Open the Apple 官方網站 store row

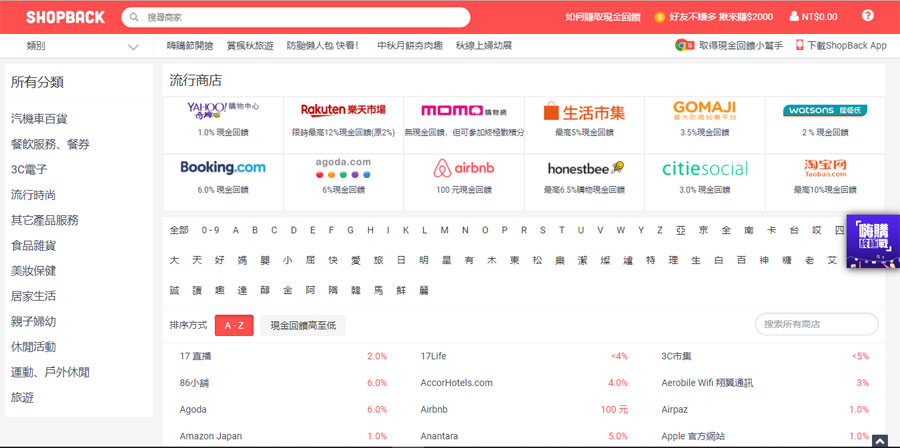point(765,436)
